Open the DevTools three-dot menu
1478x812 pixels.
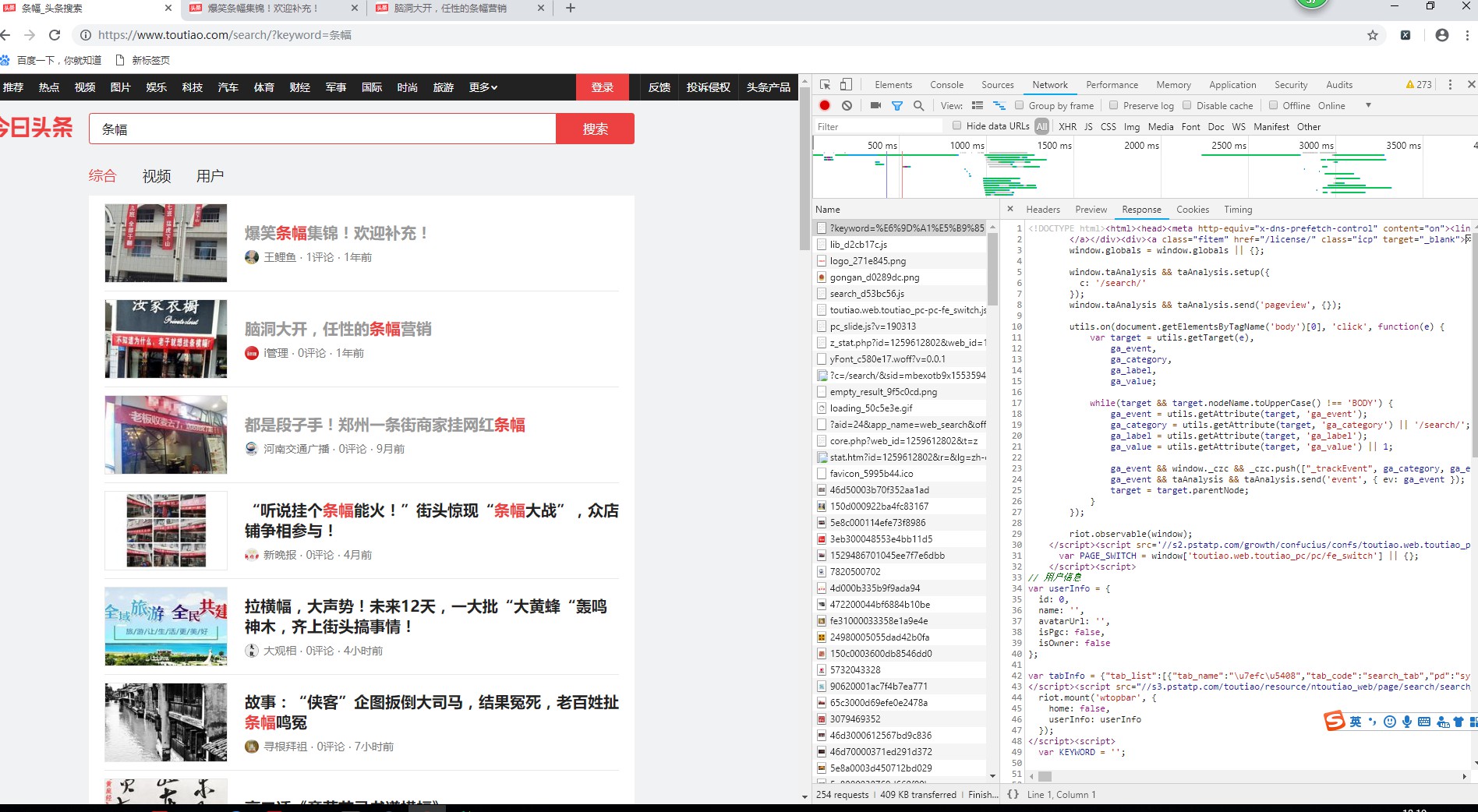[1450, 84]
